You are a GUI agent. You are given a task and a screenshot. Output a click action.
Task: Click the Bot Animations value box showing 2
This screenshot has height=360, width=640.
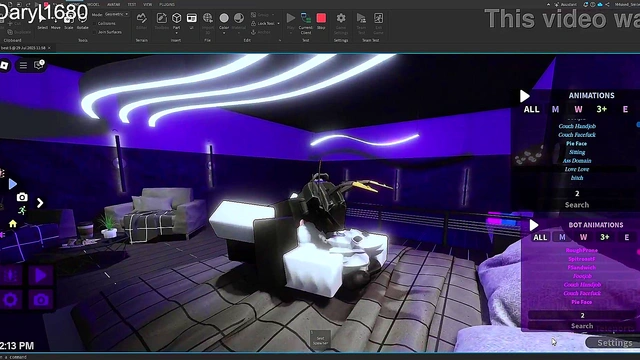pos(582,315)
